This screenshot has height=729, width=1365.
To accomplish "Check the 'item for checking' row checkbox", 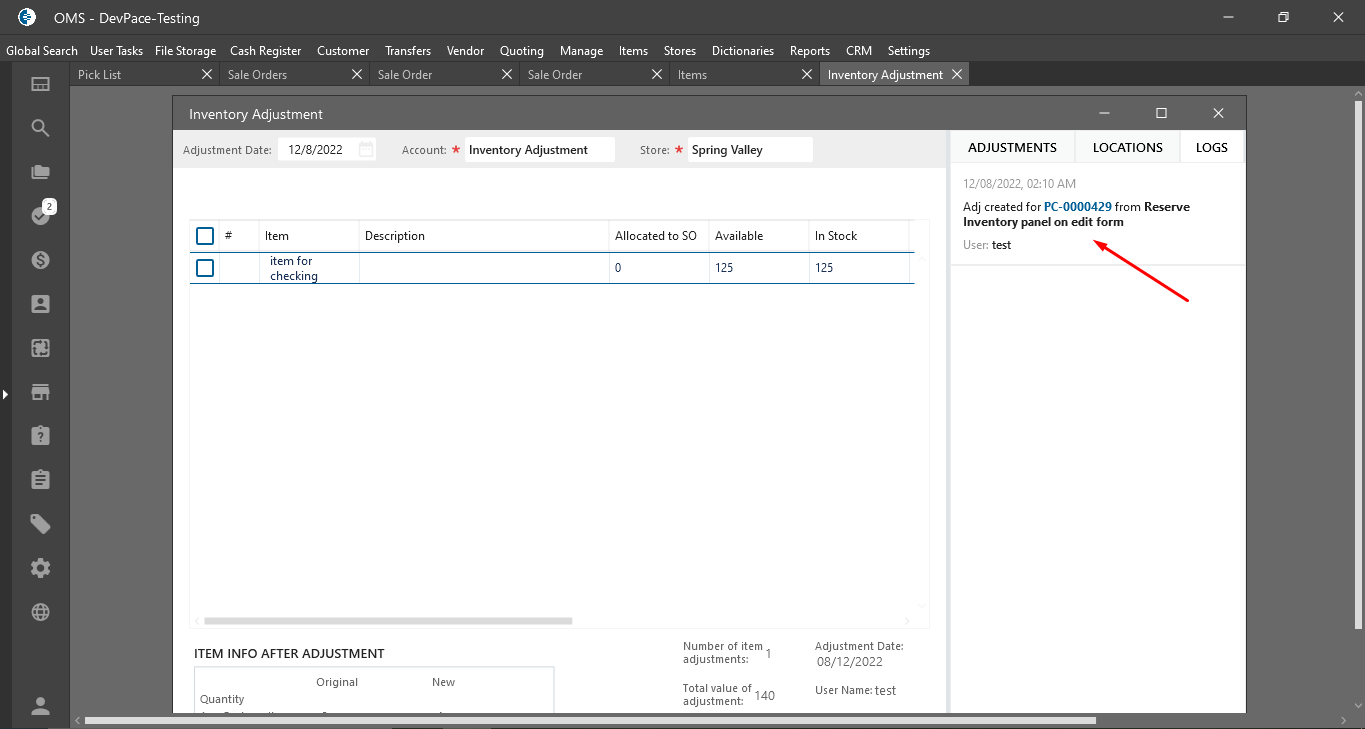I will (x=205, y=268).
